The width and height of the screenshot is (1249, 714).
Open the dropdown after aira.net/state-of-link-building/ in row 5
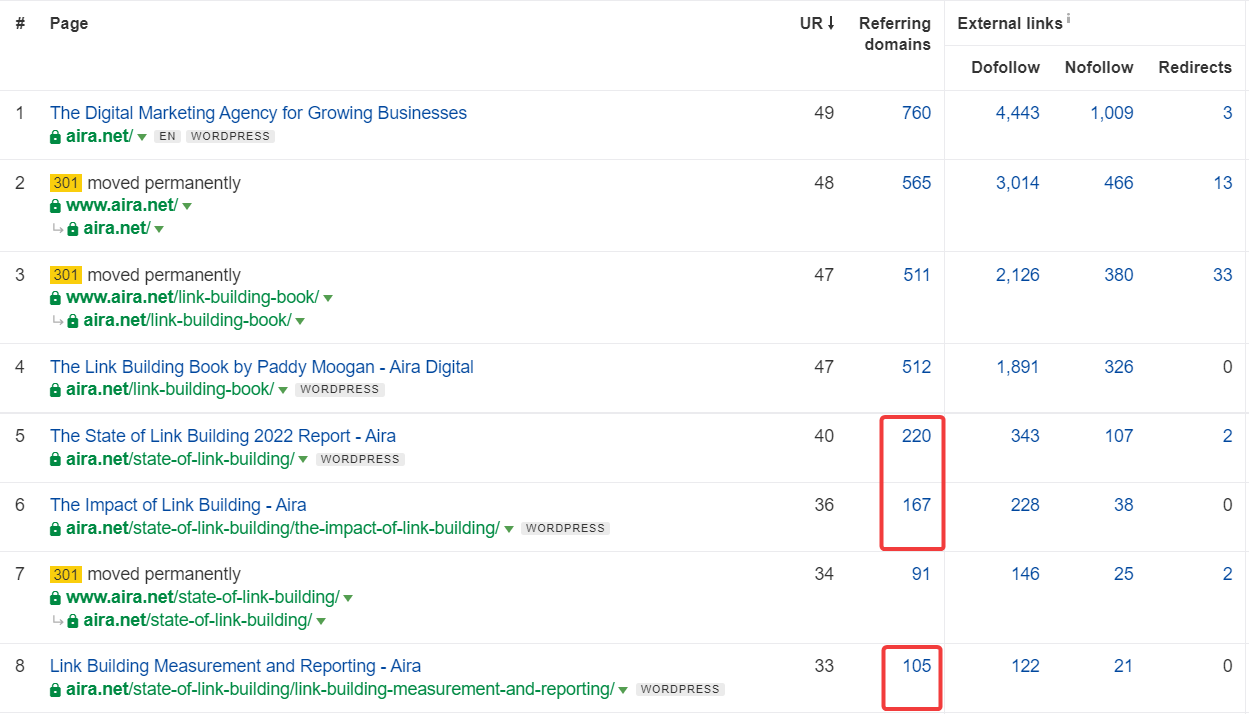(303, 460)
